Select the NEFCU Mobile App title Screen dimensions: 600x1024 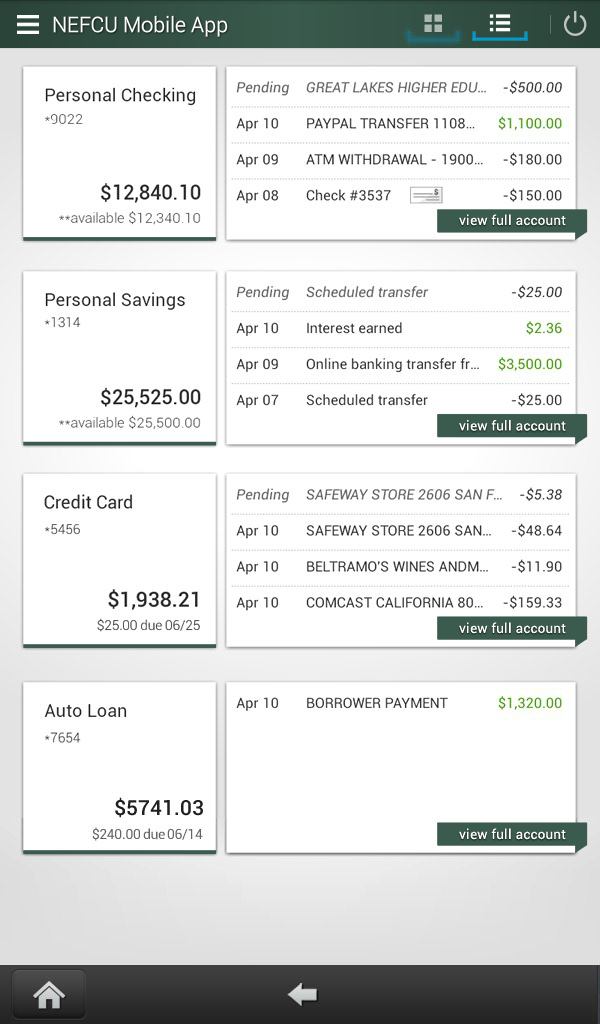(x=140, y=24)
